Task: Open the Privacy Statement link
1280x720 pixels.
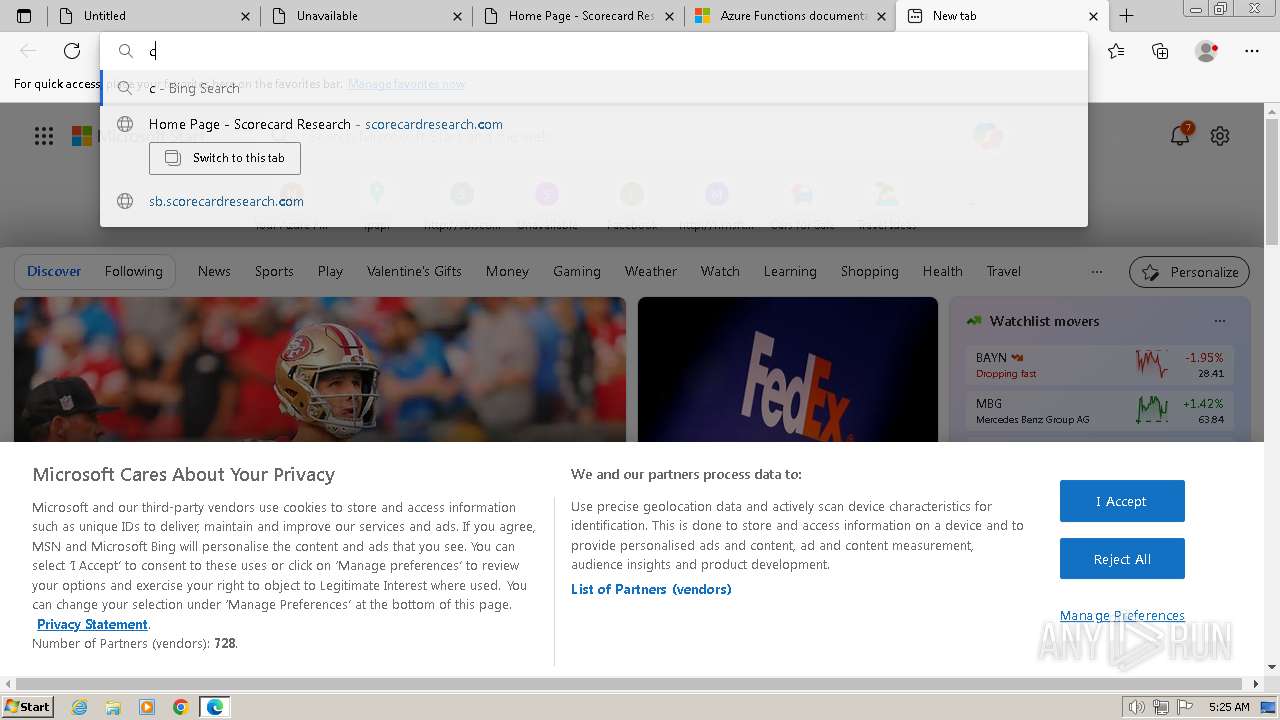Action: pos(92,624)
